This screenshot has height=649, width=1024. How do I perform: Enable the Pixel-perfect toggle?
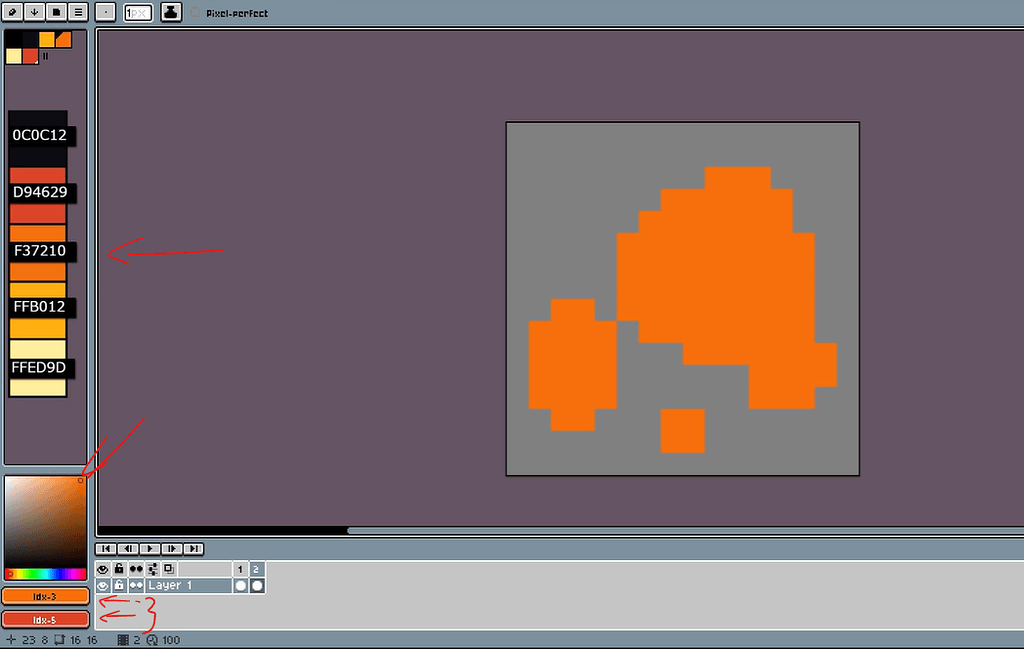pos(194,13)
